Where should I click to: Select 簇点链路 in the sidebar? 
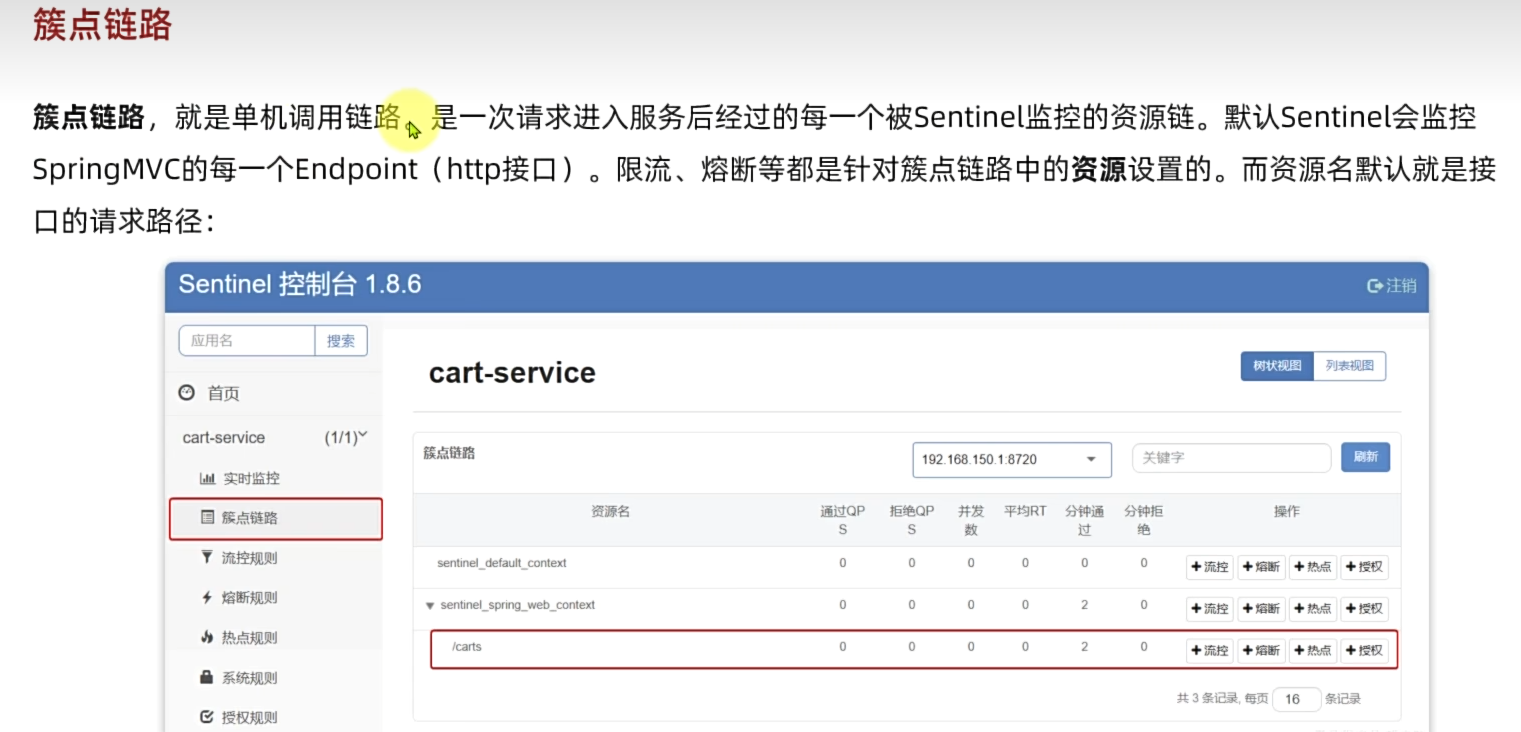[x=276, y=518]
